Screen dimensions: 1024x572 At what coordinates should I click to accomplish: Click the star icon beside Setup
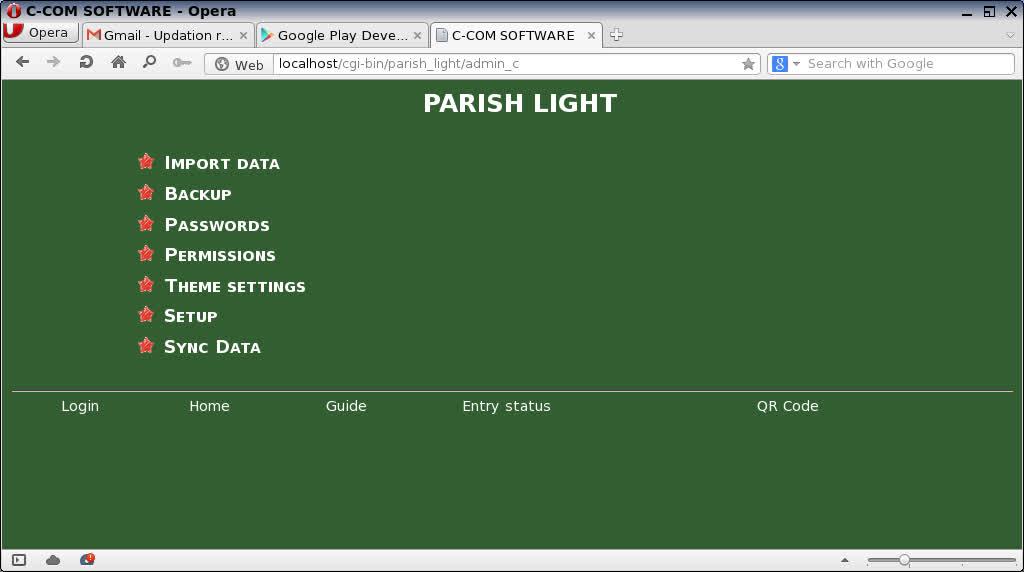click(146, 315)
